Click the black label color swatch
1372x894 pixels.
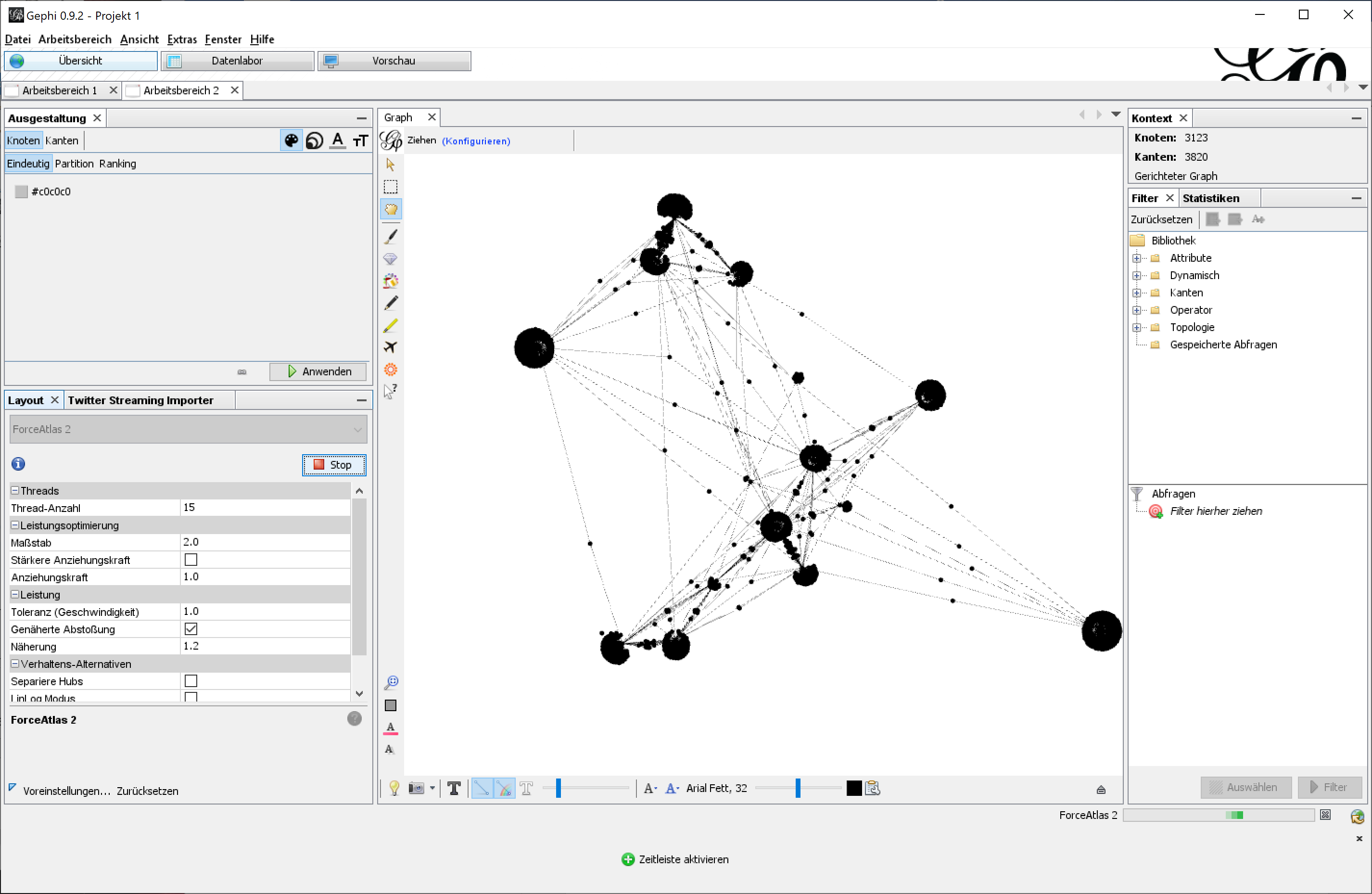coord(853,788)
